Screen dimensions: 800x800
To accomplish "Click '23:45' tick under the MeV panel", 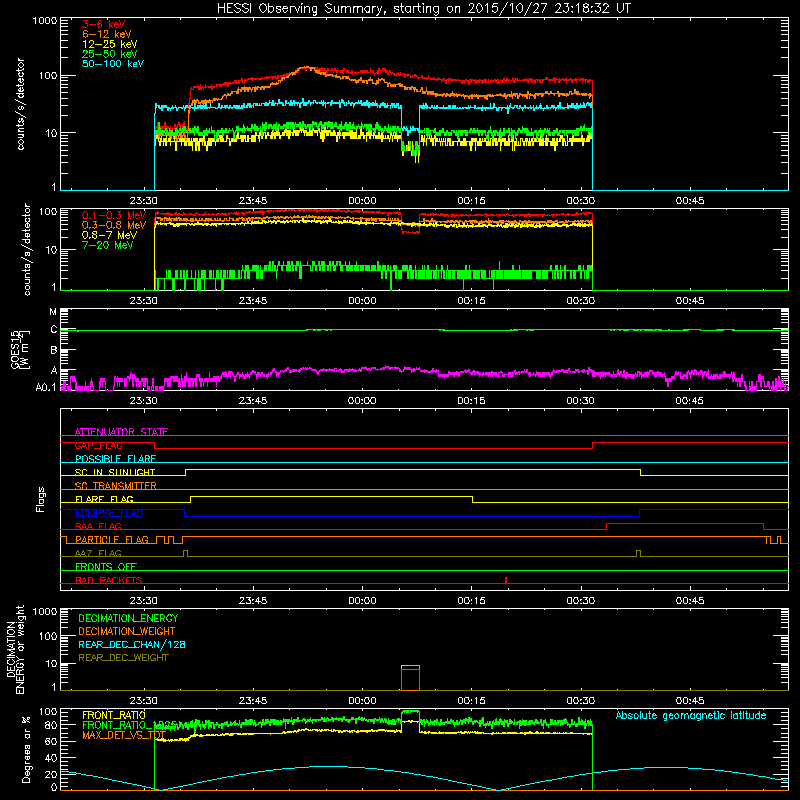I will [253, 301].
